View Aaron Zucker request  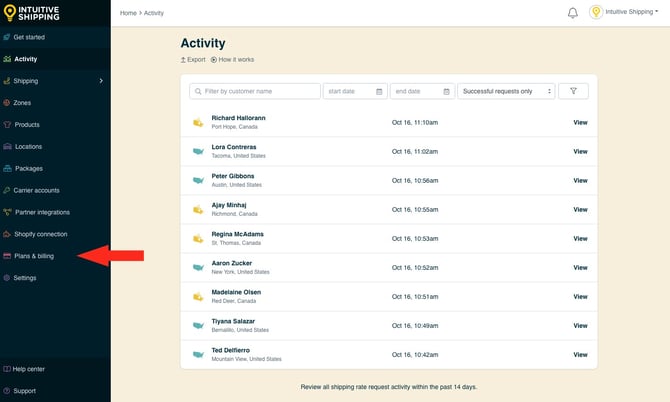click(580, 267)
